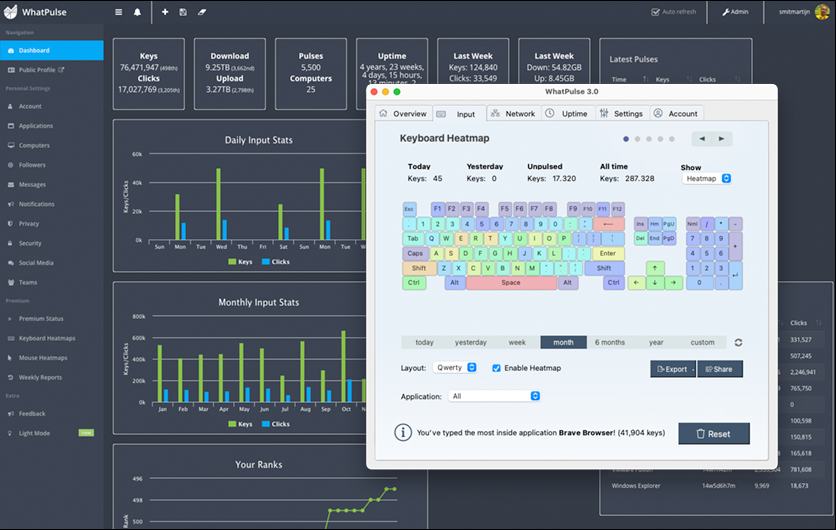Toggle Clicks series in Daily Input Stats legend
This screenshot has width=836, height=530.
tap(276, 262)
